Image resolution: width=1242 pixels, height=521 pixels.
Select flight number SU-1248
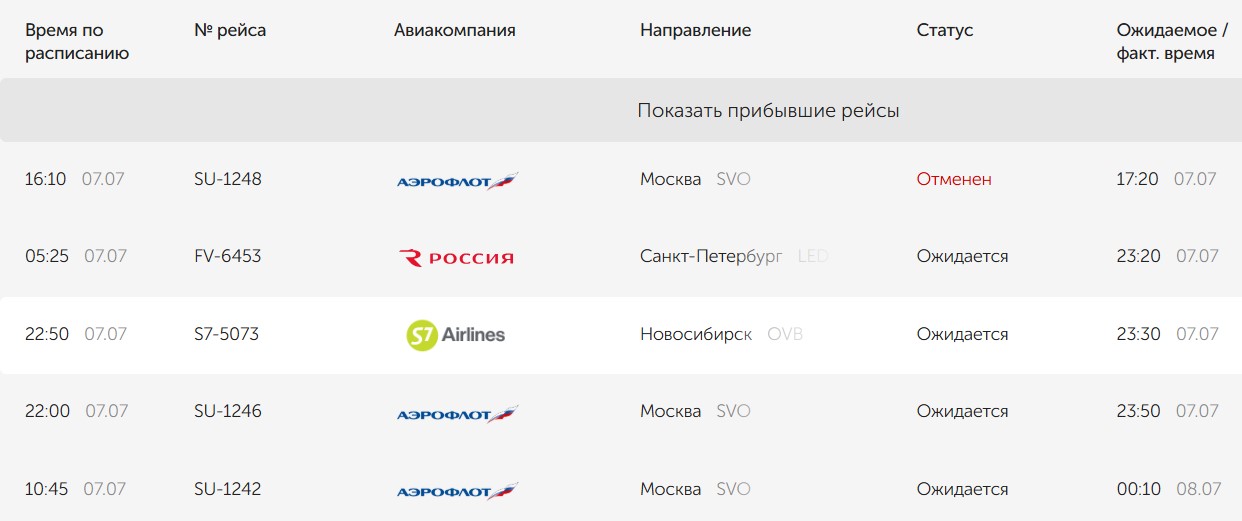pyautogui.click(x=227, y=179)
